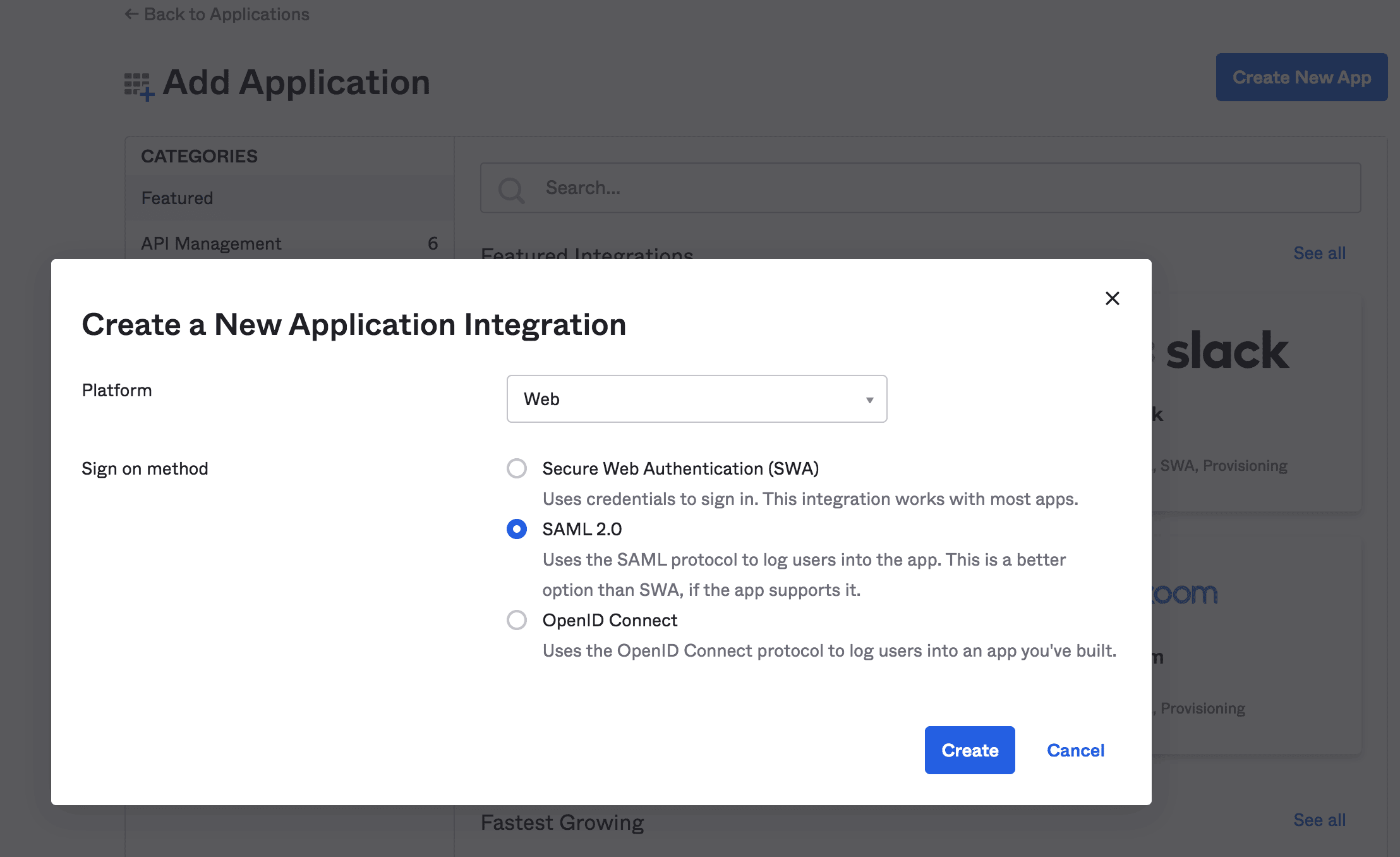
Task: Select the Featured category
Action: 177,198
